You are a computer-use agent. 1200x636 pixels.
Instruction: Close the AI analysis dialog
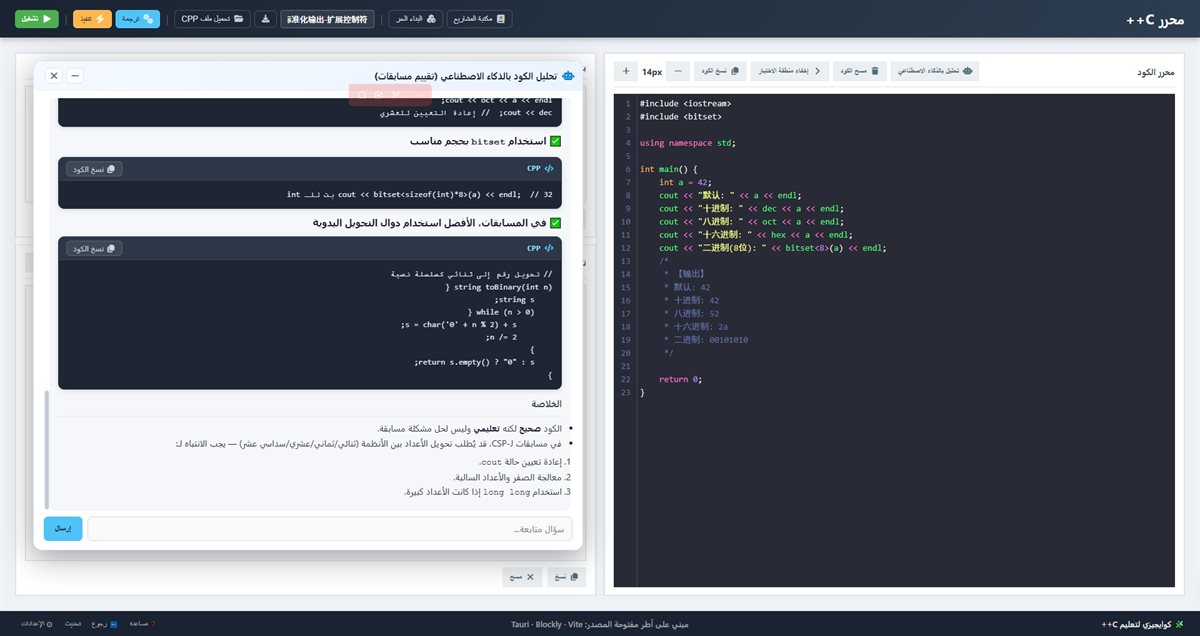click(x=54, y=76)
